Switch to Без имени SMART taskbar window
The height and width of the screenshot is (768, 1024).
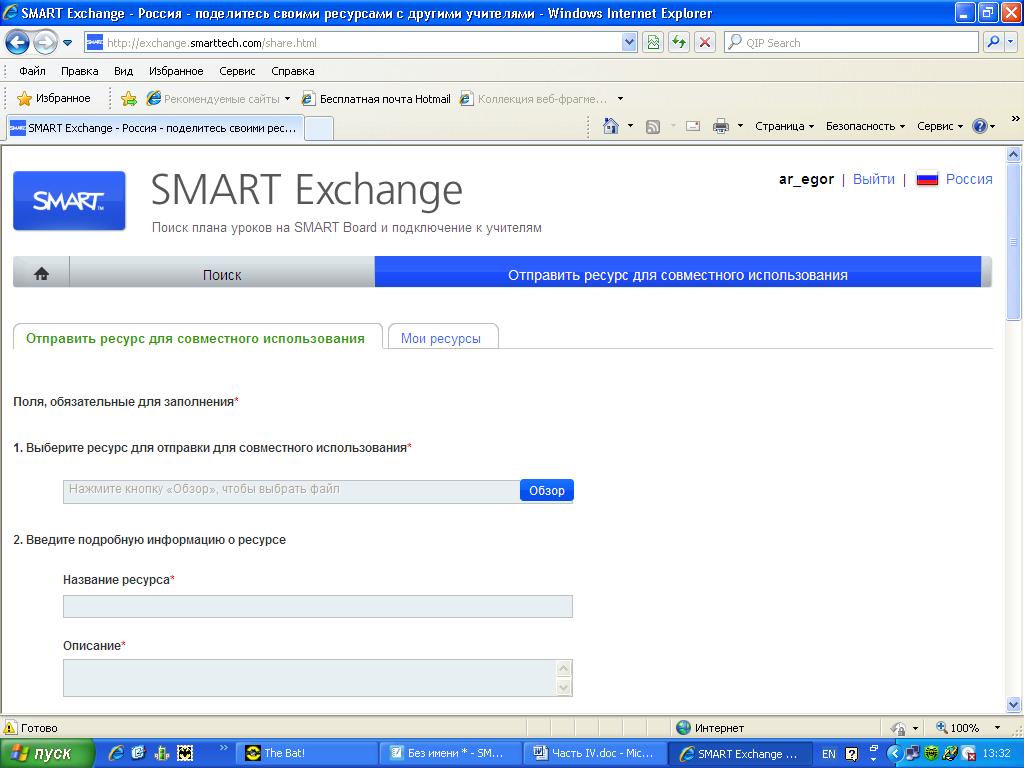[x=451, y=754]
